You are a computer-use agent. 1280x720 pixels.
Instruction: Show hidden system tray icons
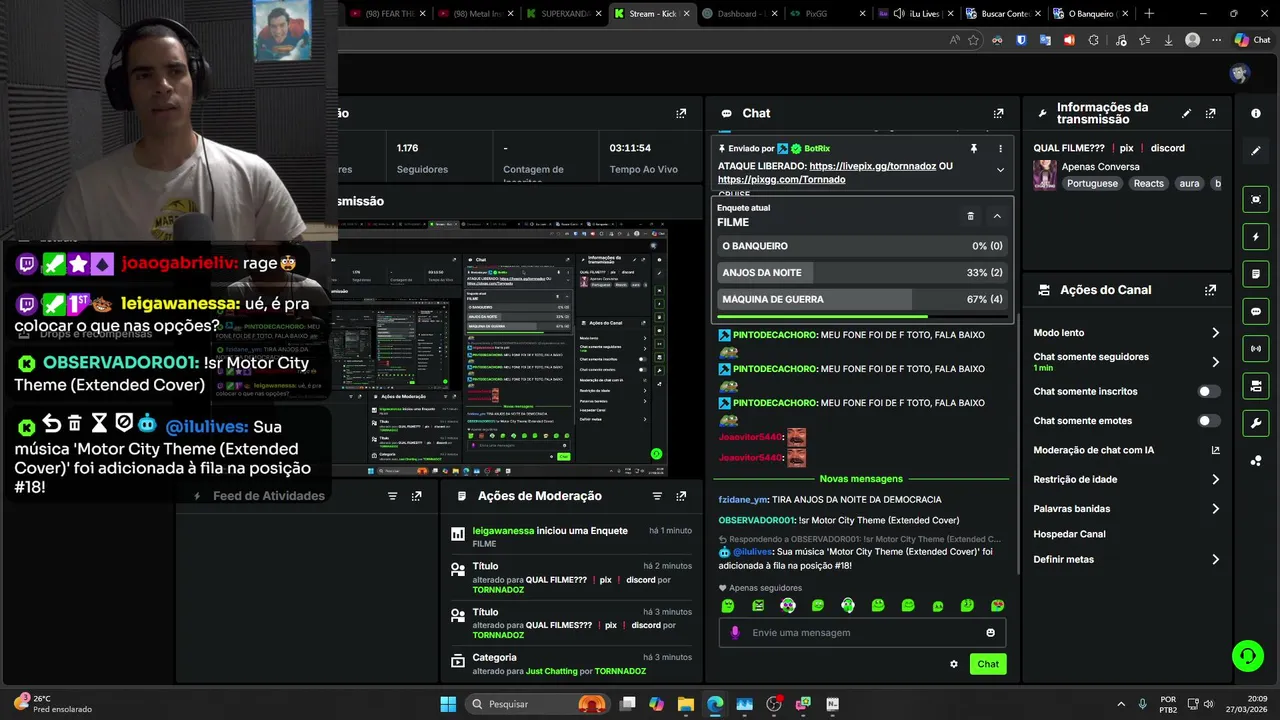1120,704
